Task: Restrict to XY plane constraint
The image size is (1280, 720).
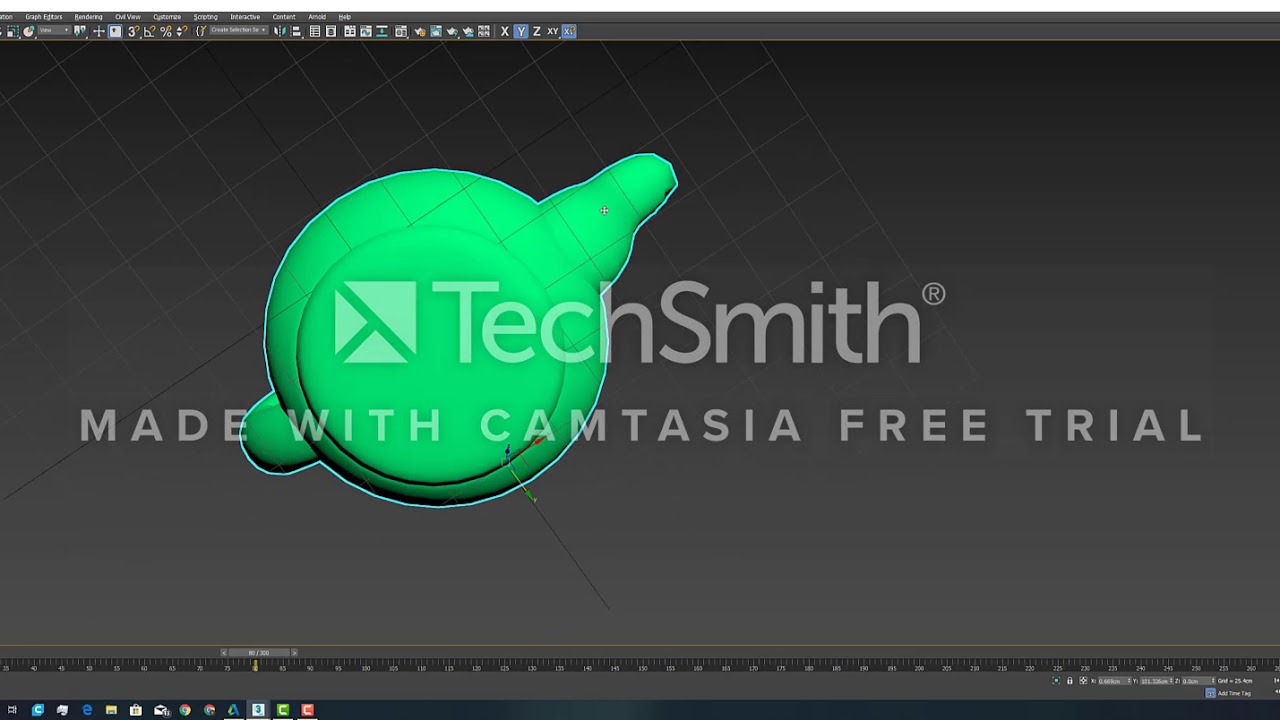Action: pyautogui.click(x=553, y=32)
